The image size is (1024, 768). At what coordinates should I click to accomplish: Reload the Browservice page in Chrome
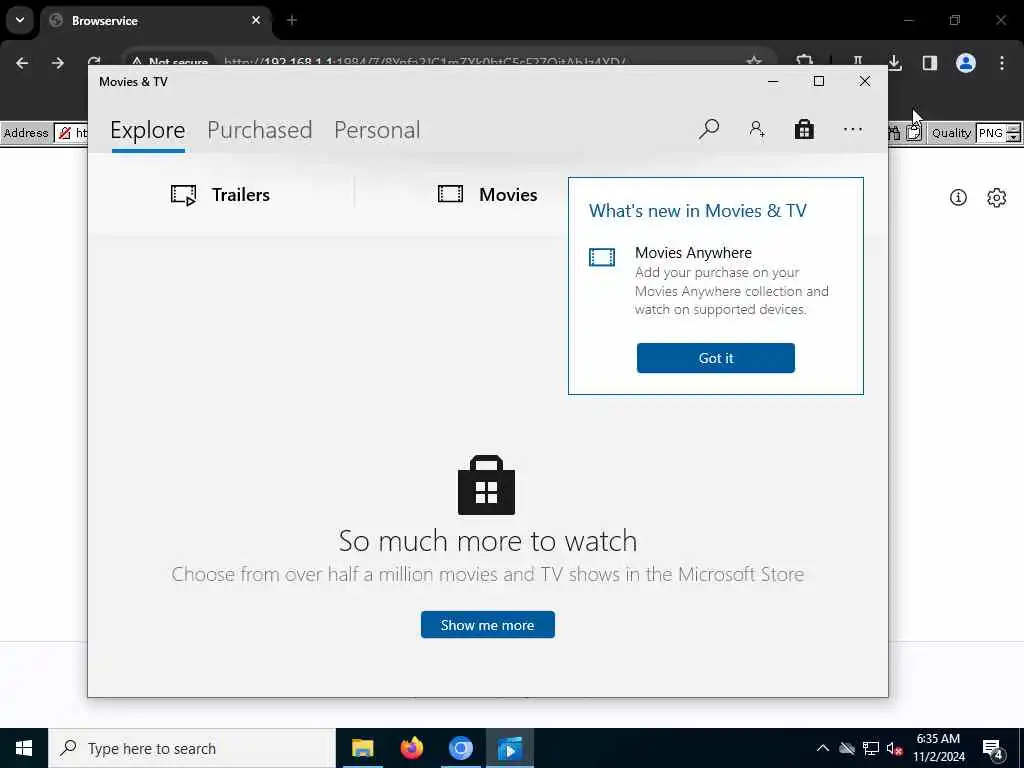tap(94, 61)
